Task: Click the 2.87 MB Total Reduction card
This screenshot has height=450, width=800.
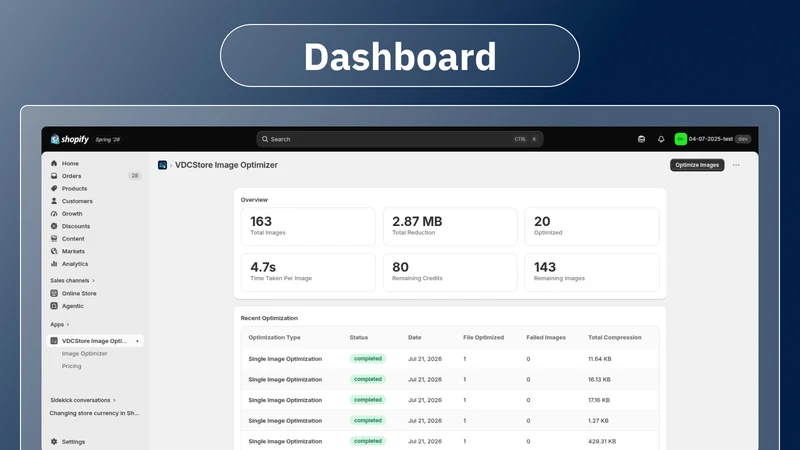Action: pos(450,227)
